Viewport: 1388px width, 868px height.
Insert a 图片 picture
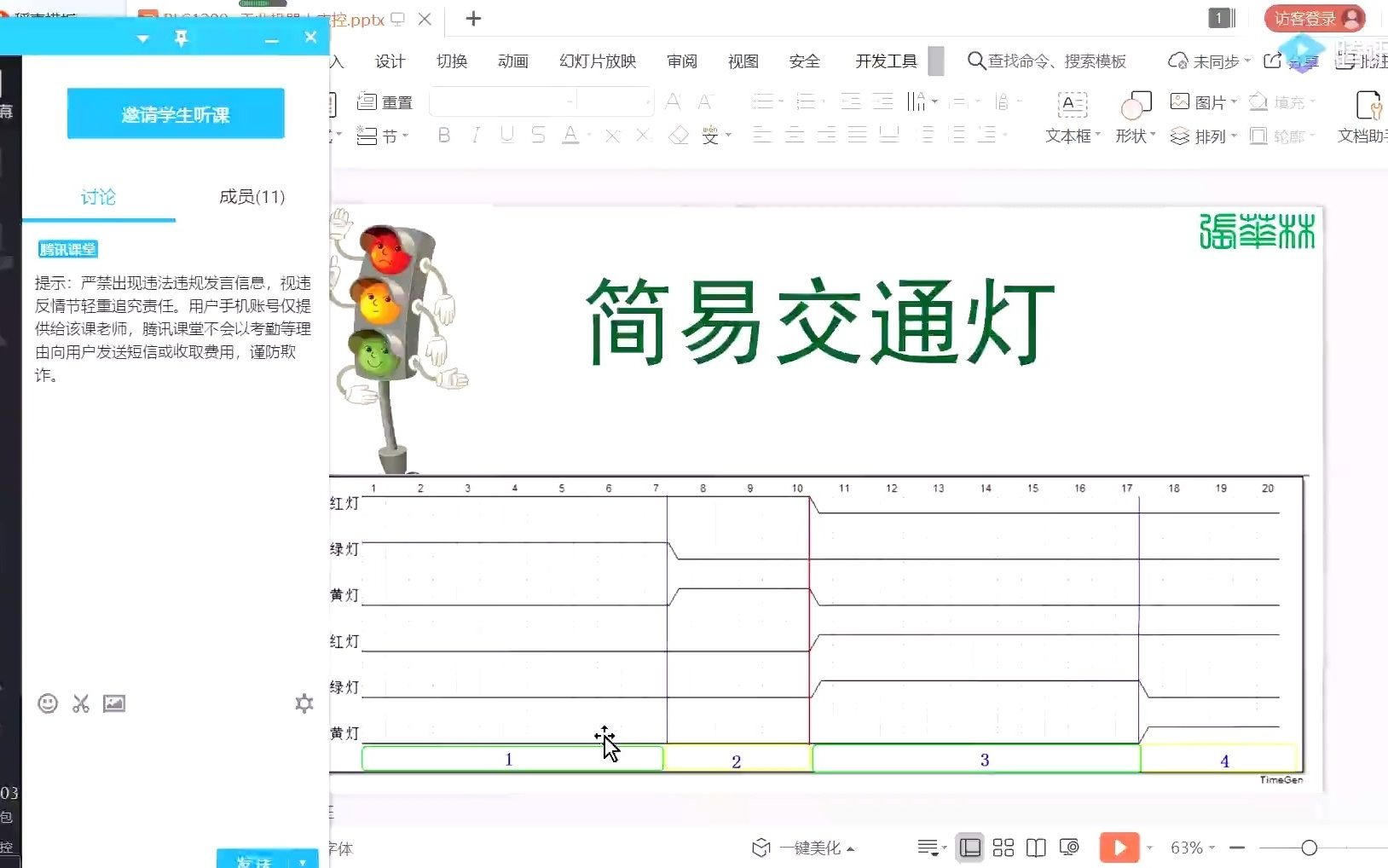1203,102
